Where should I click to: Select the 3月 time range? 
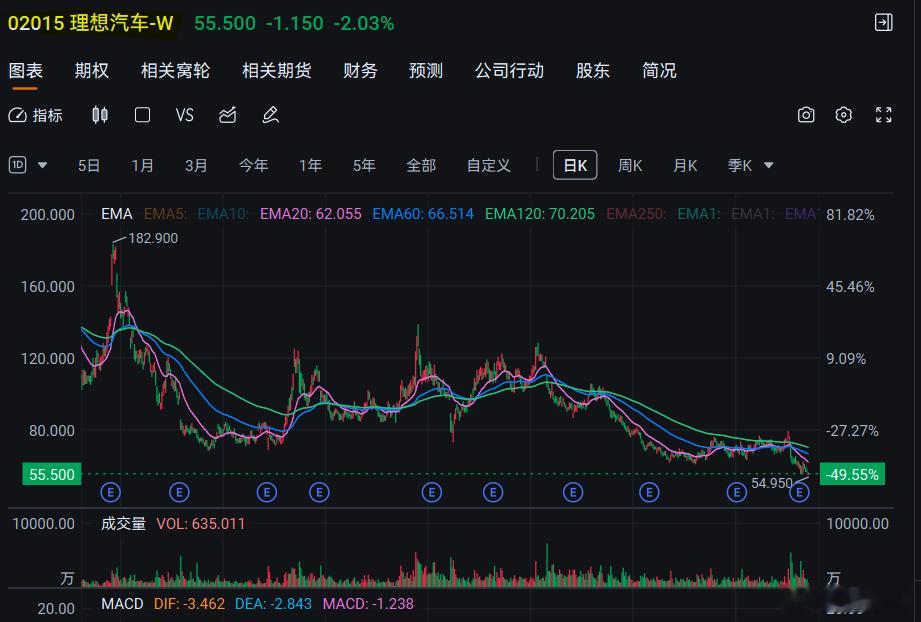click(x=196, y=166)
